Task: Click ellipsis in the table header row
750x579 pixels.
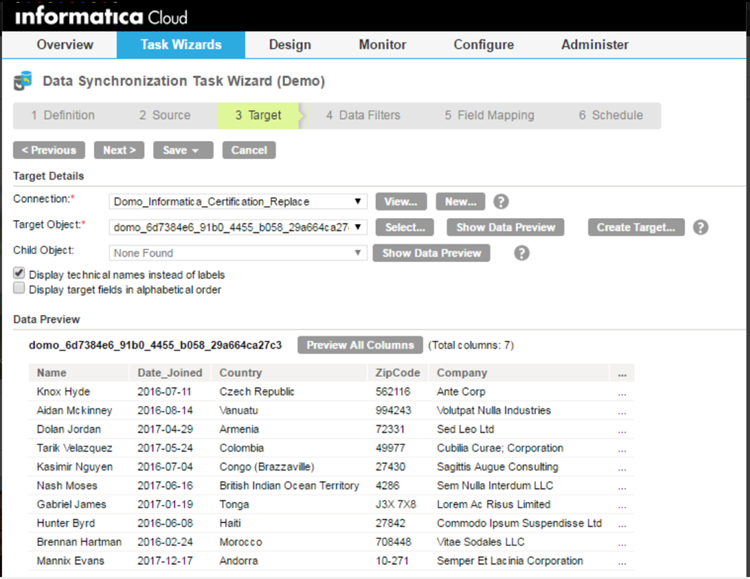Action: point(622,373)
